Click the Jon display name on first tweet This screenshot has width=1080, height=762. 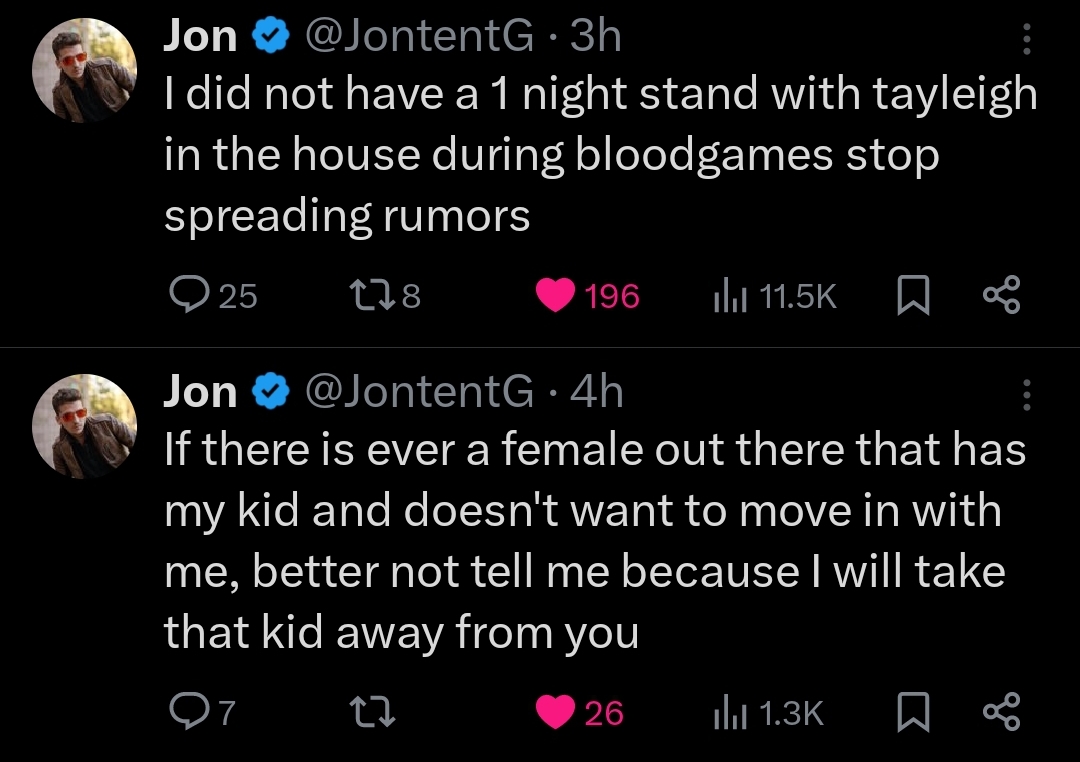coord(200,37)
